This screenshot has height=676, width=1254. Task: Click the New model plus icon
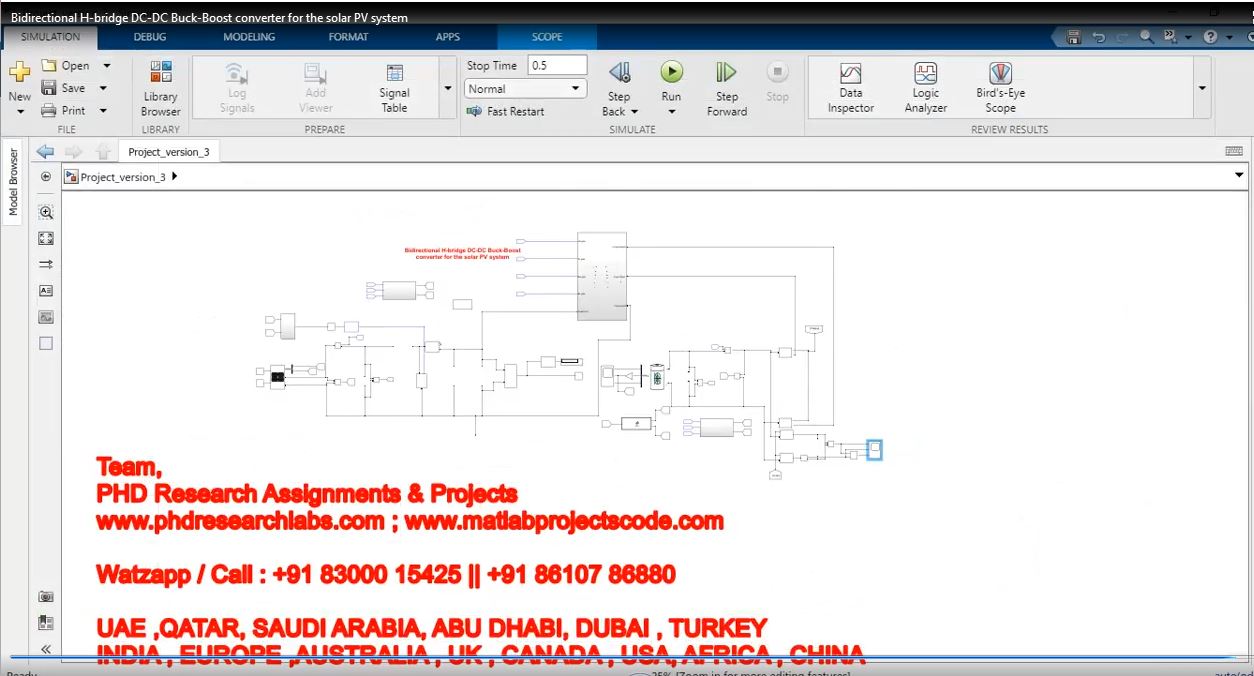pos(19,72)
